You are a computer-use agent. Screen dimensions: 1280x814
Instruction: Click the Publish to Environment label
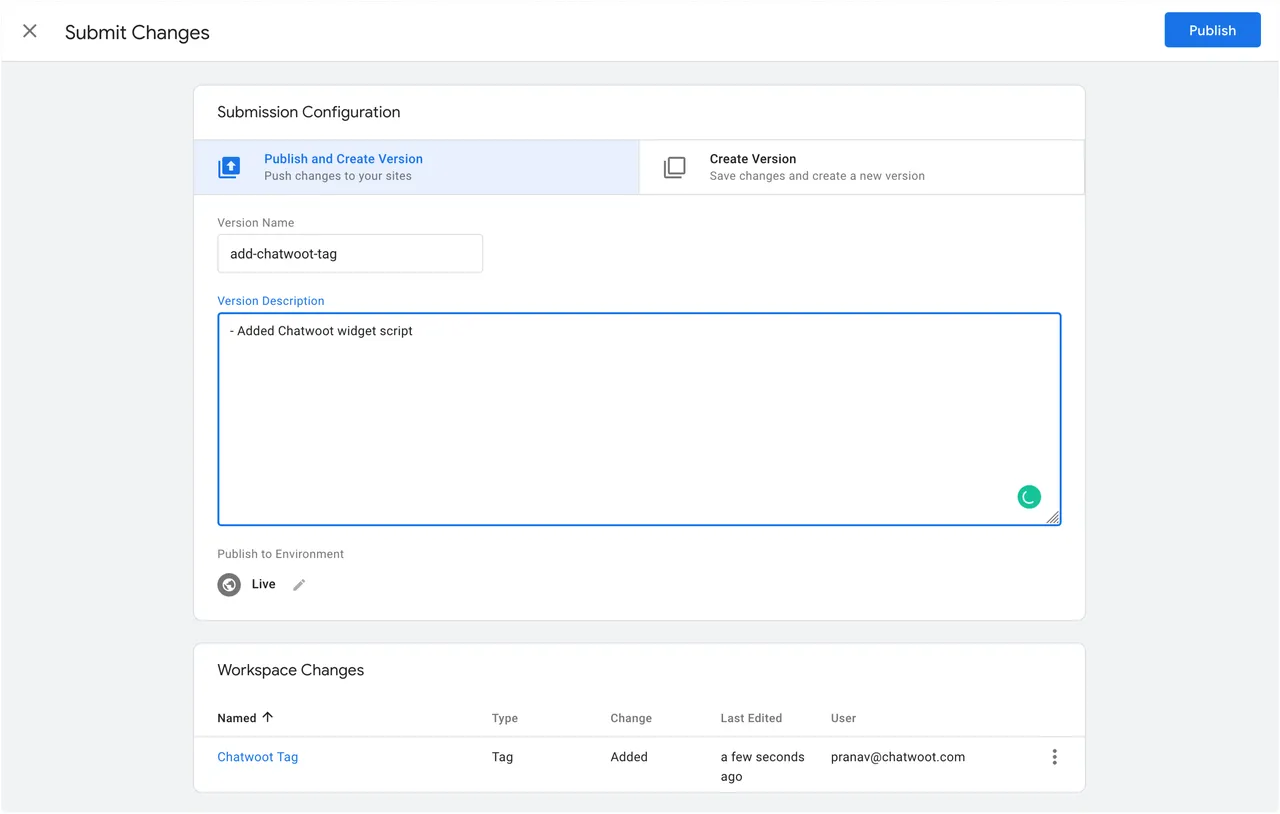[x=281, y=554]
